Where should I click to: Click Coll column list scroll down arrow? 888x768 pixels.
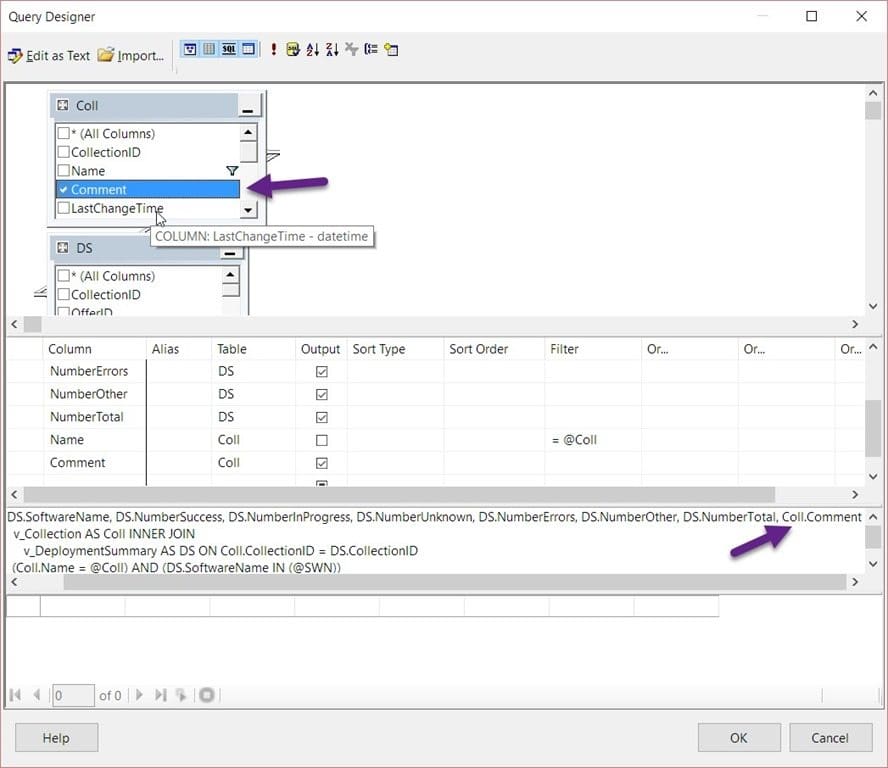(248, 210)
